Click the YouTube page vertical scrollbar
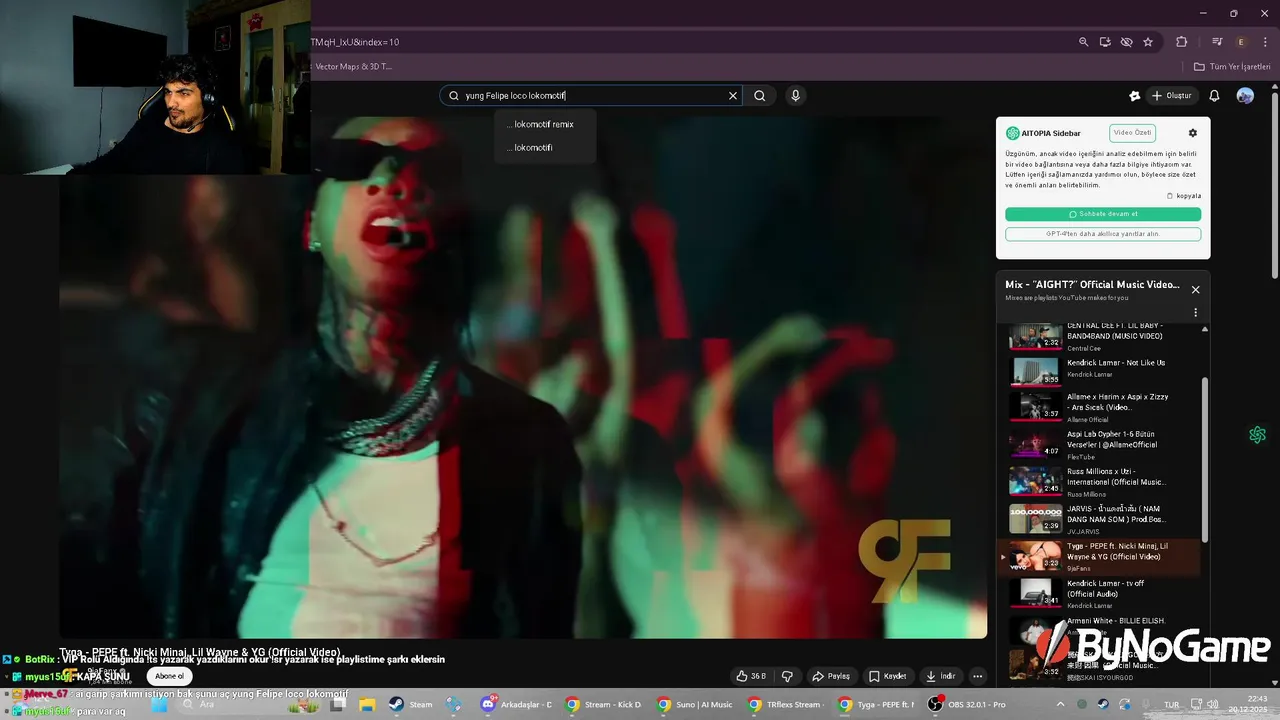 [1275, 185]
